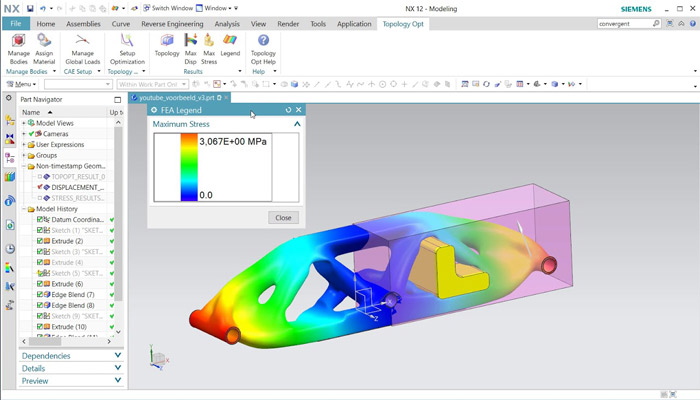Reset FEA Legend dialog with refresh icon

(288, 110)
